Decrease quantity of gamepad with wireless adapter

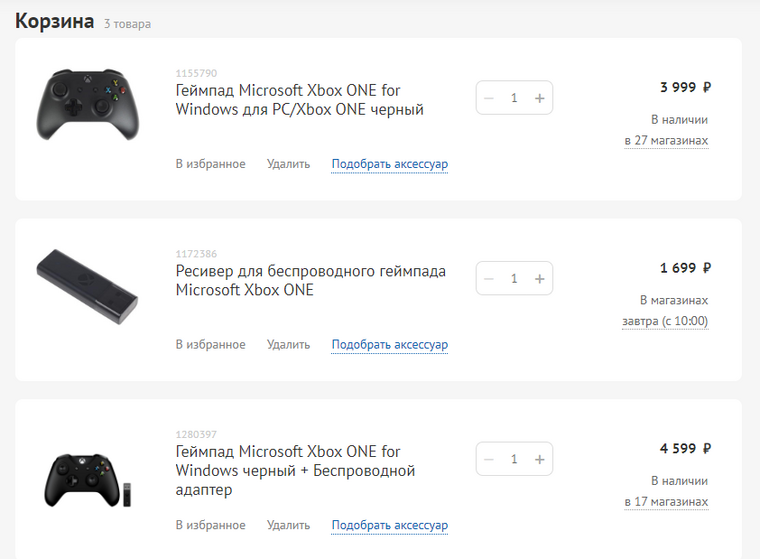489,459
